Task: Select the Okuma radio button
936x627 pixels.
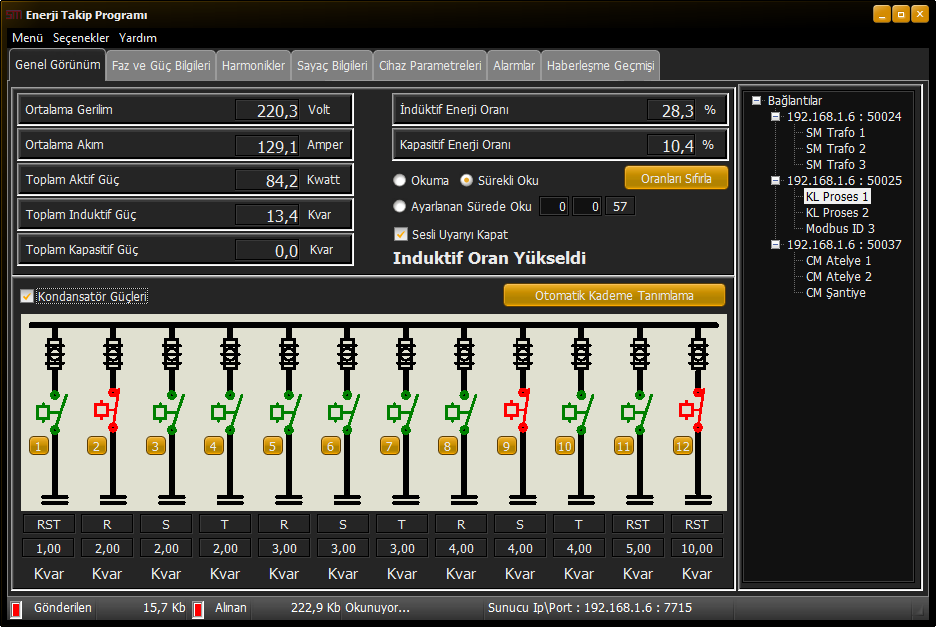Action: click(399, 180)
